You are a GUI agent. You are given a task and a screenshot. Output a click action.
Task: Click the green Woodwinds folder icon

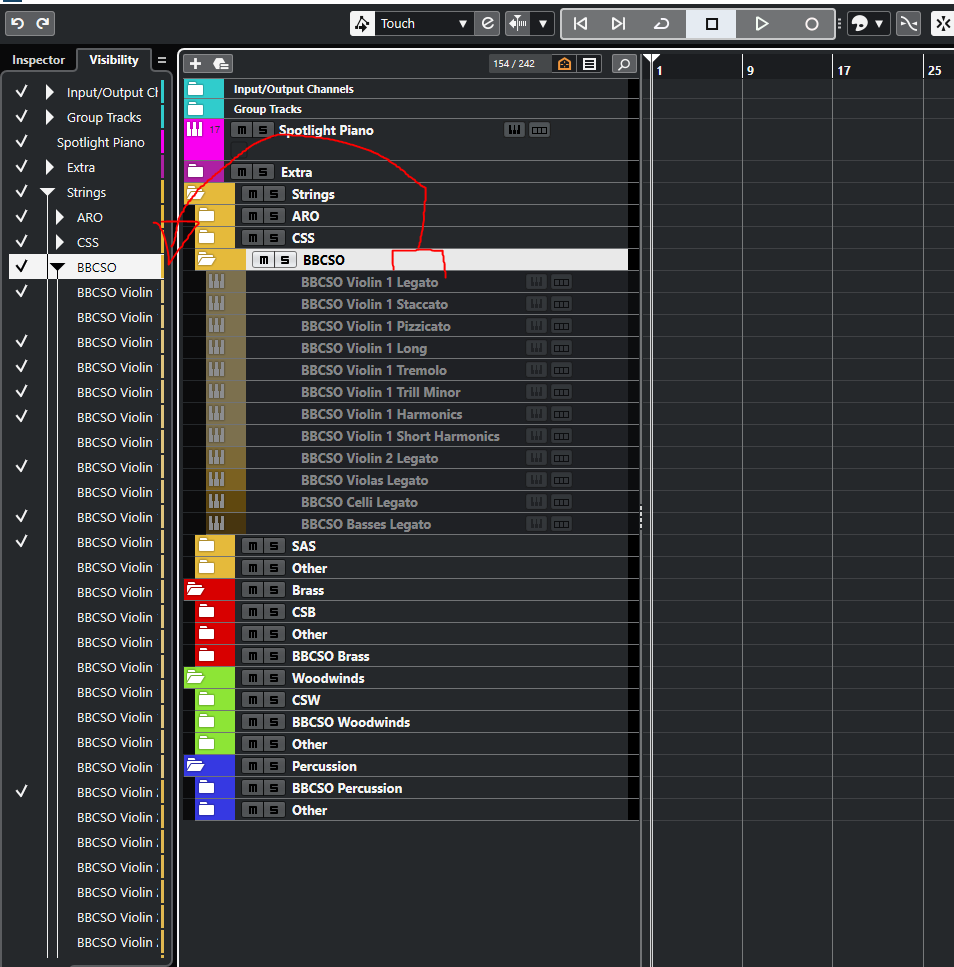coord(195,678)
